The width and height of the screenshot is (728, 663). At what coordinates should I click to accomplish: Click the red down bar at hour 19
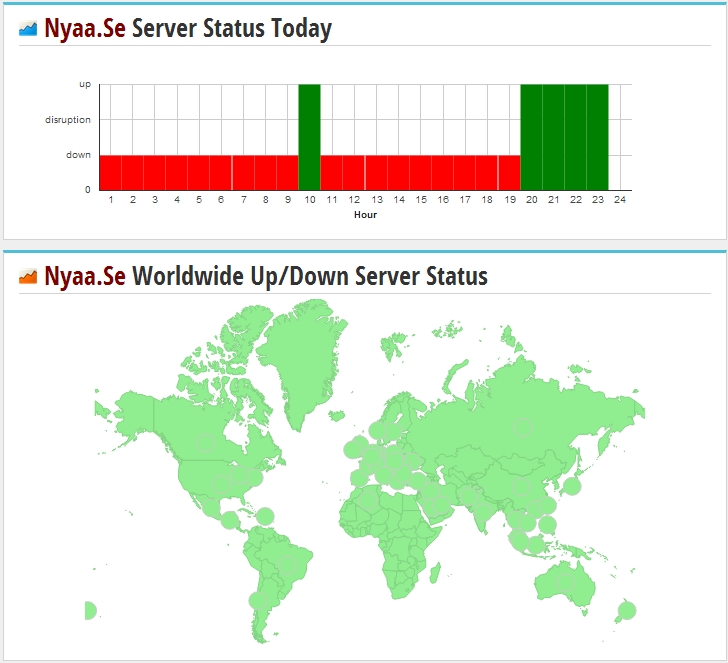click(x=509, y=173)
